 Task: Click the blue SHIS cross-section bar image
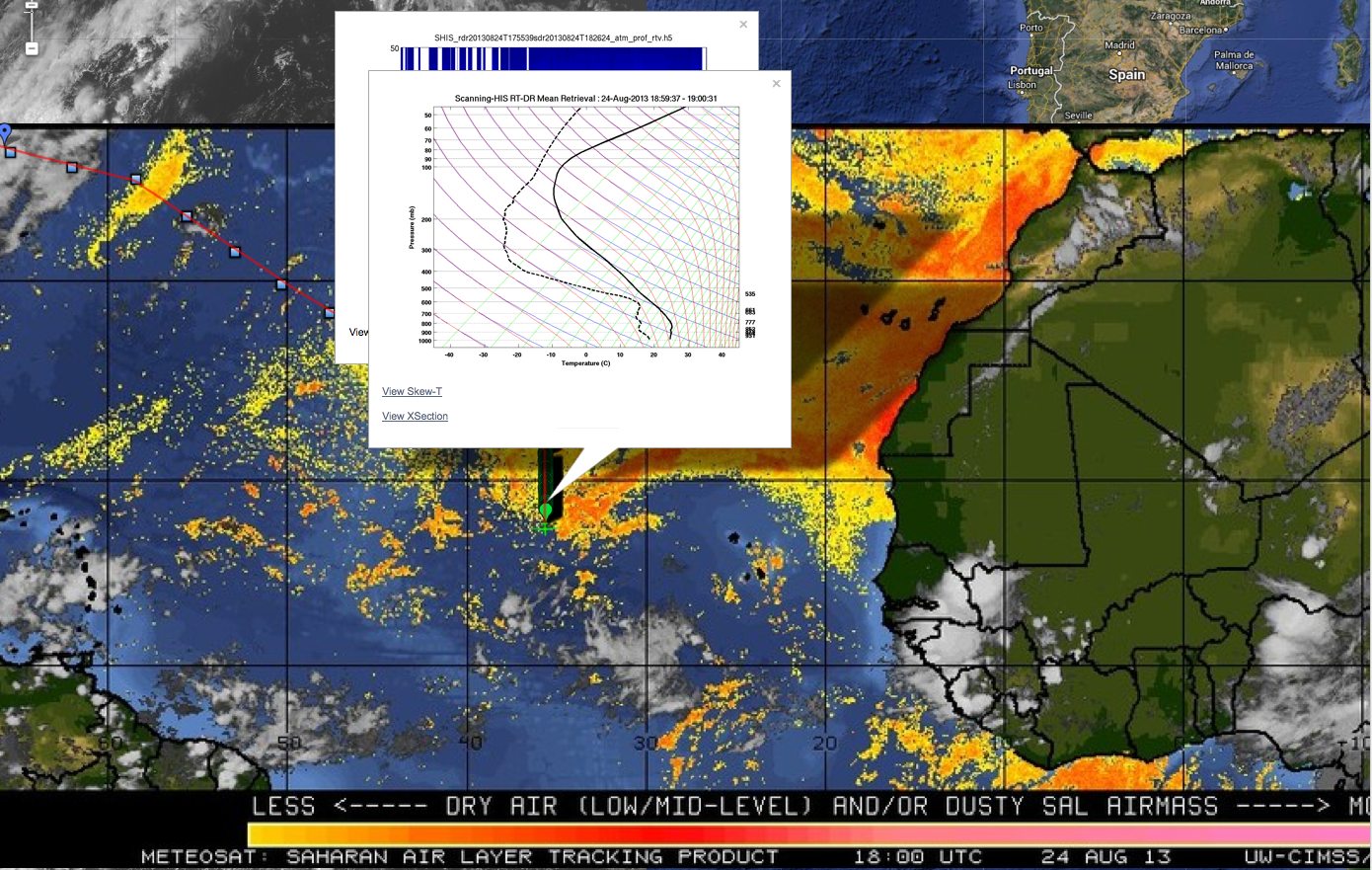(x=553, y=58)
